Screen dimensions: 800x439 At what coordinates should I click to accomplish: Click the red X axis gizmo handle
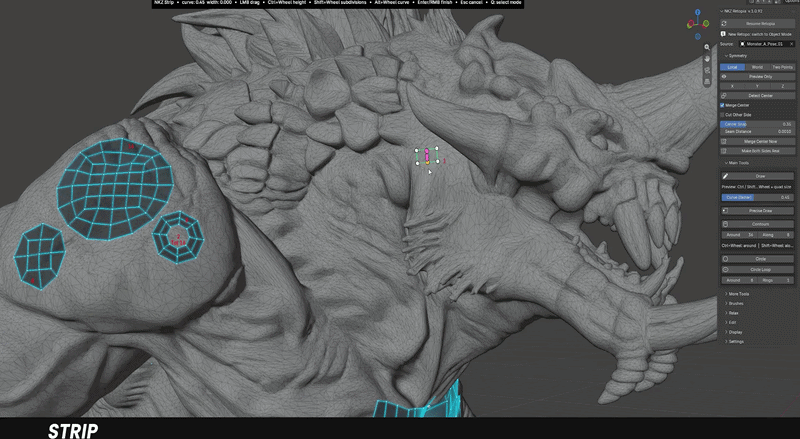pyautogui.click(x=690, y=23)
